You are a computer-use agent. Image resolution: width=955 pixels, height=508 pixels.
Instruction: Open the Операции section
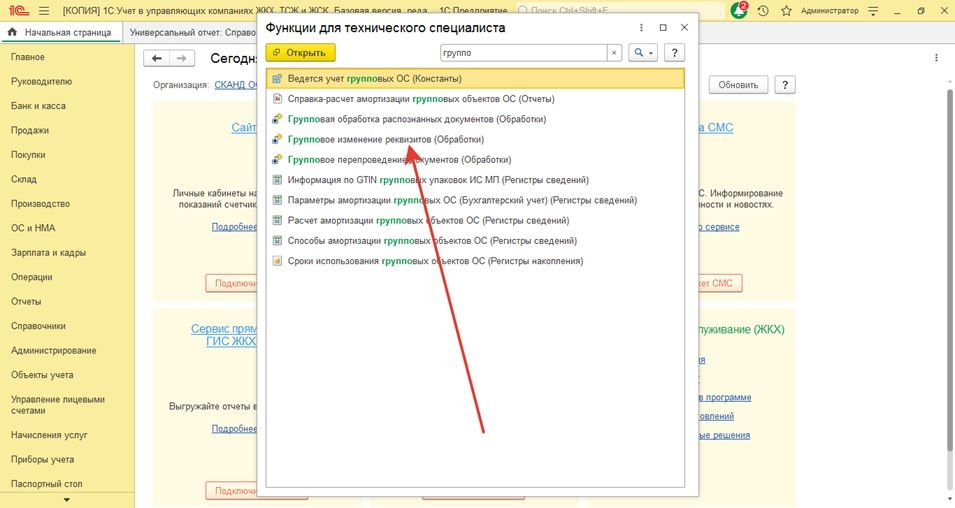32,277
